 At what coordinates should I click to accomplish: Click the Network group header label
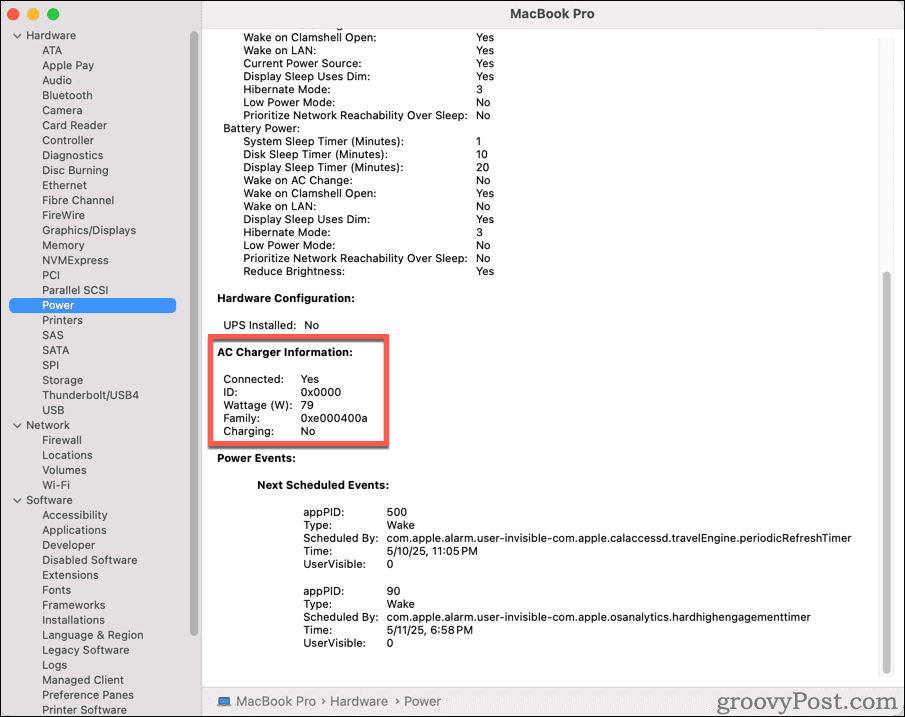(x=48, y=425)
